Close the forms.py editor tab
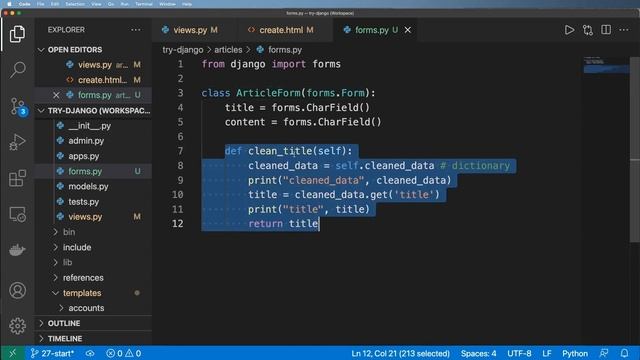The width and height of the screenshot is (640, 360). click(408, 30)
